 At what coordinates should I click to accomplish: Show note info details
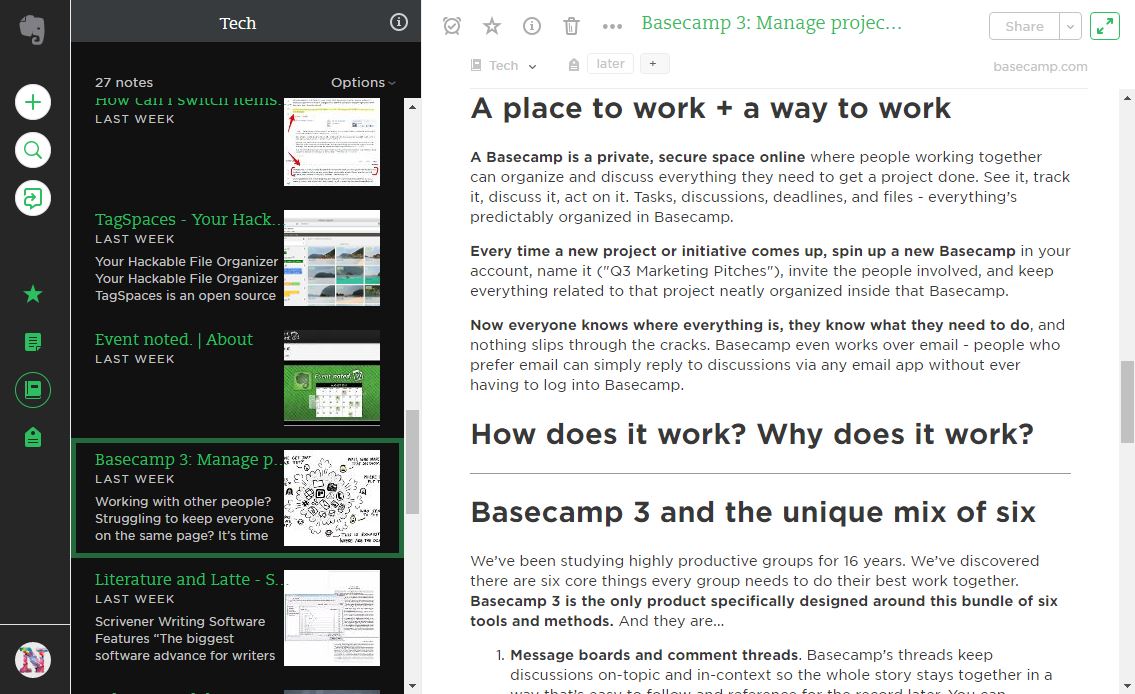(x=531, y=26)
